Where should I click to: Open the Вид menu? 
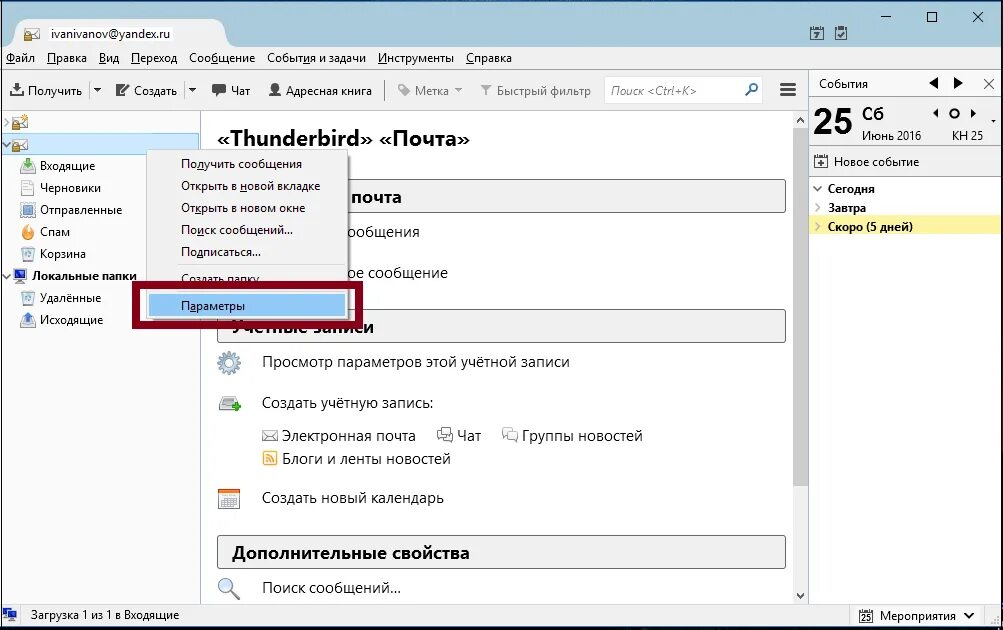coord(109,58)
